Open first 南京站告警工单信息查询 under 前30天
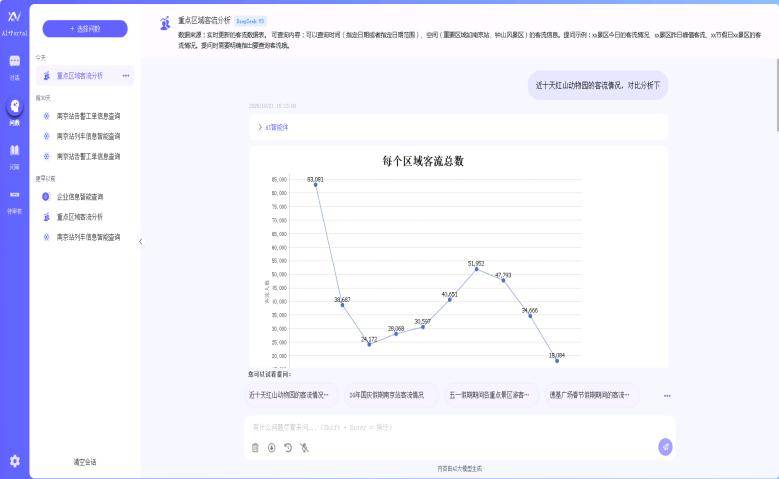The width and height of the screenshot is (779, 479). pos(88,115)
